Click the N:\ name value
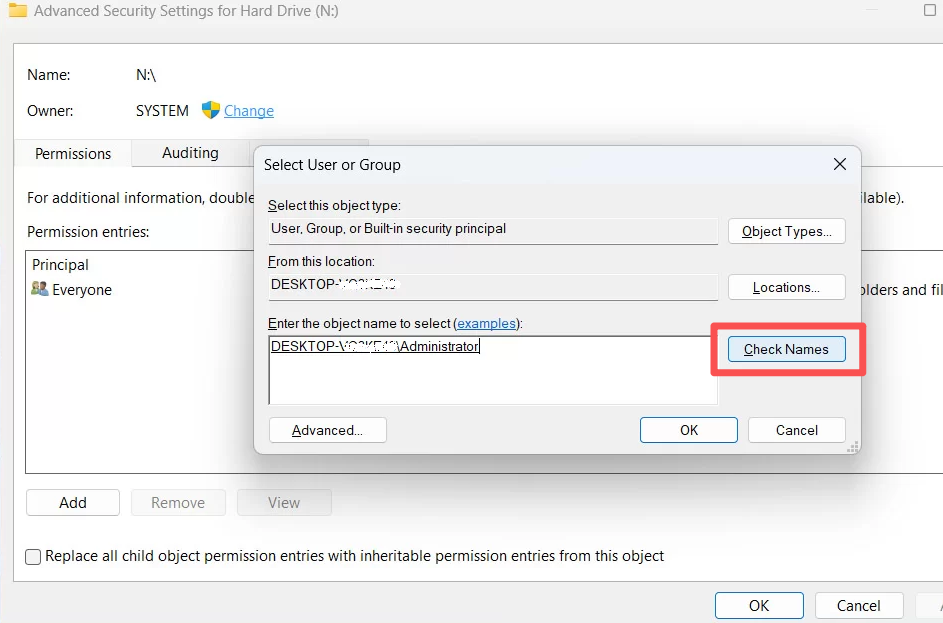943x623 pixels. tap(146, 75)
